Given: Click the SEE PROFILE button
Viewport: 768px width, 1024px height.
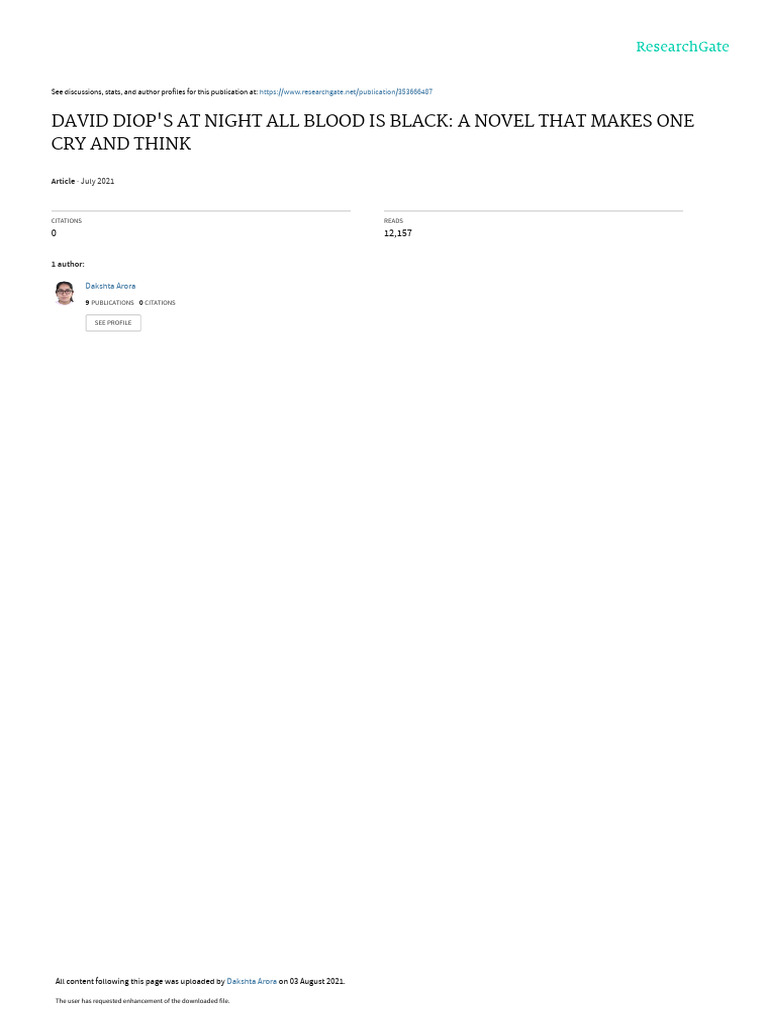Looking at the screenshot, I should [x=113, y=323].
